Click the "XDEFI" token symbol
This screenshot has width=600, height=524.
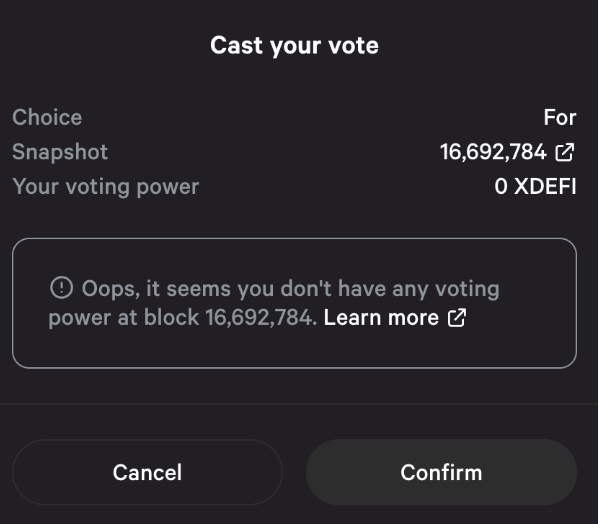tap(545, 186)
